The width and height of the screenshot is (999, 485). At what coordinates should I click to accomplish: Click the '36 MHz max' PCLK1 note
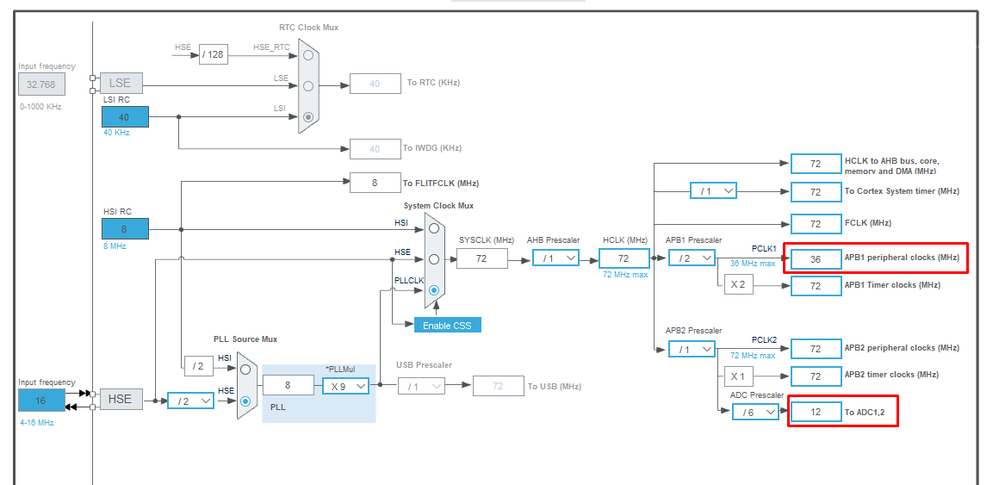[752, 263]
